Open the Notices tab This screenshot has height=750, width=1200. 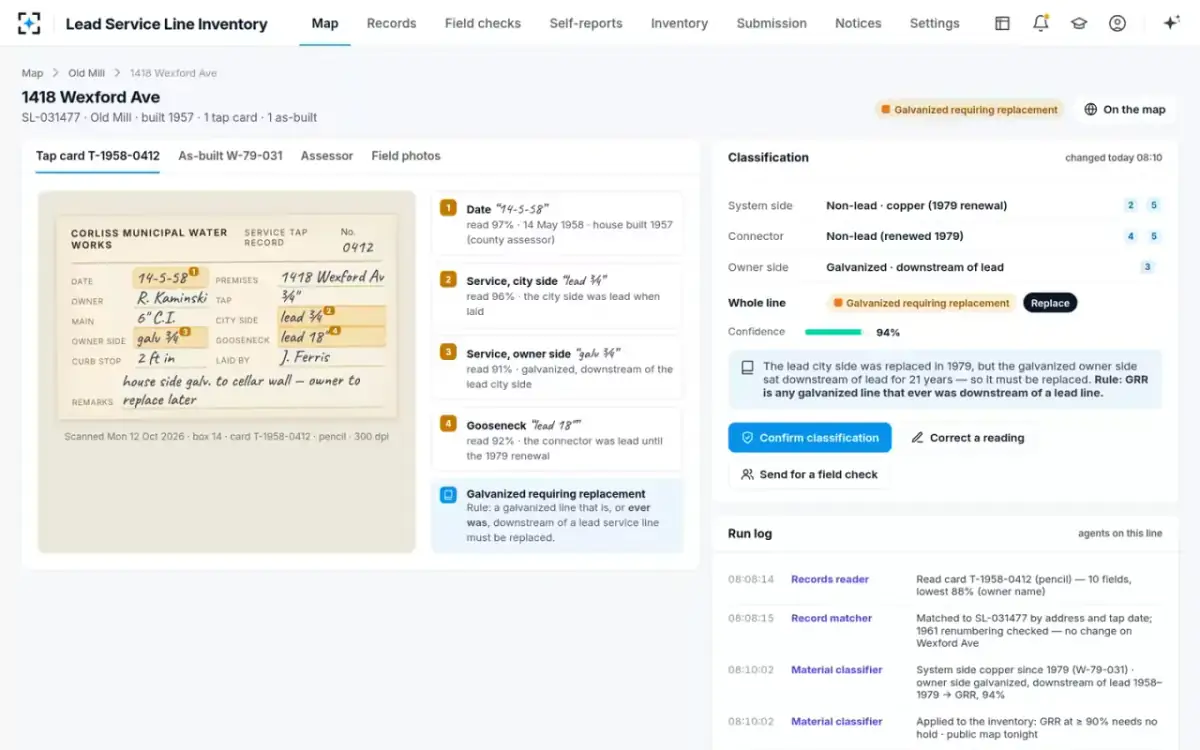pos(858,23)
